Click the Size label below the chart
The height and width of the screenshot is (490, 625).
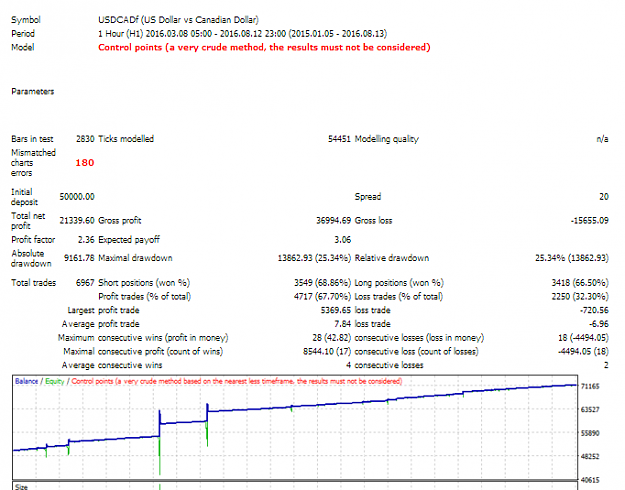[x=22, y=487]
